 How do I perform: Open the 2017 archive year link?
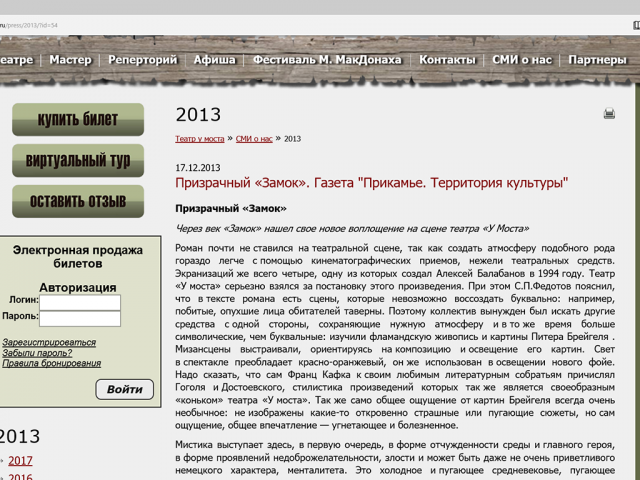[20, 460]
